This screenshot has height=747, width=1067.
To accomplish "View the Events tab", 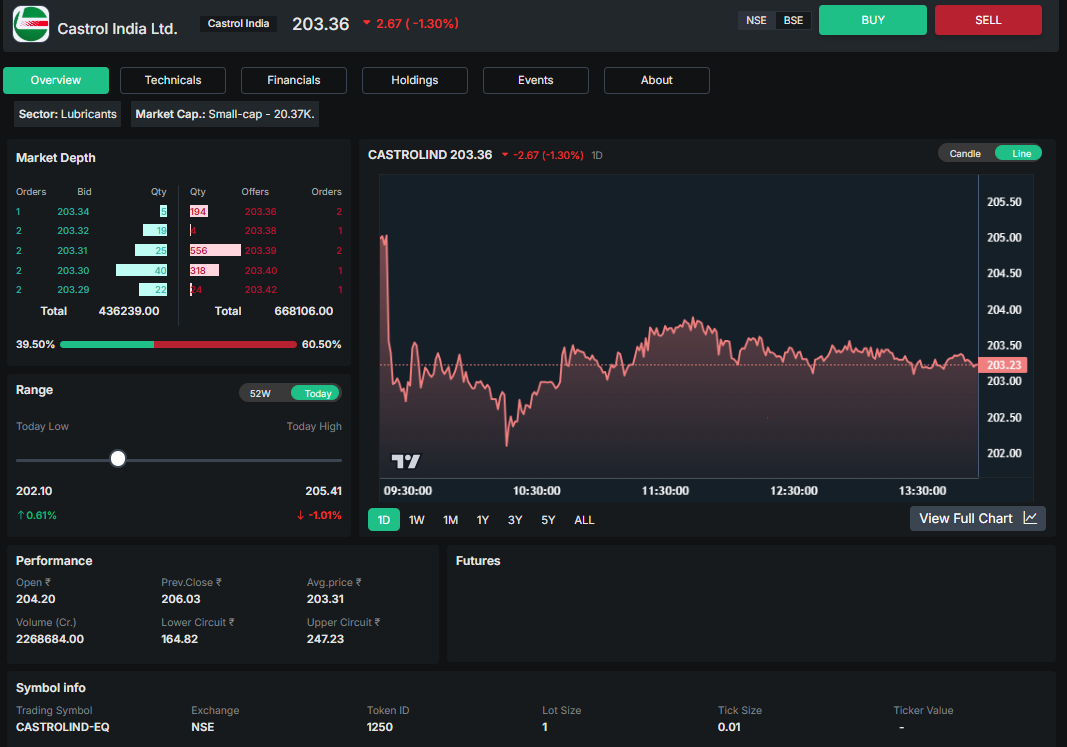I will [535, 80].
